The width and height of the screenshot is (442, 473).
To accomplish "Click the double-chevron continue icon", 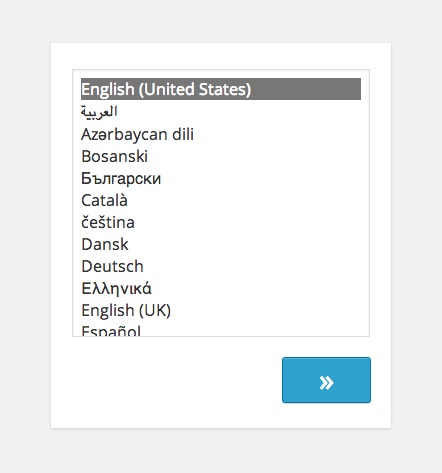I will [x=326, y=383].
